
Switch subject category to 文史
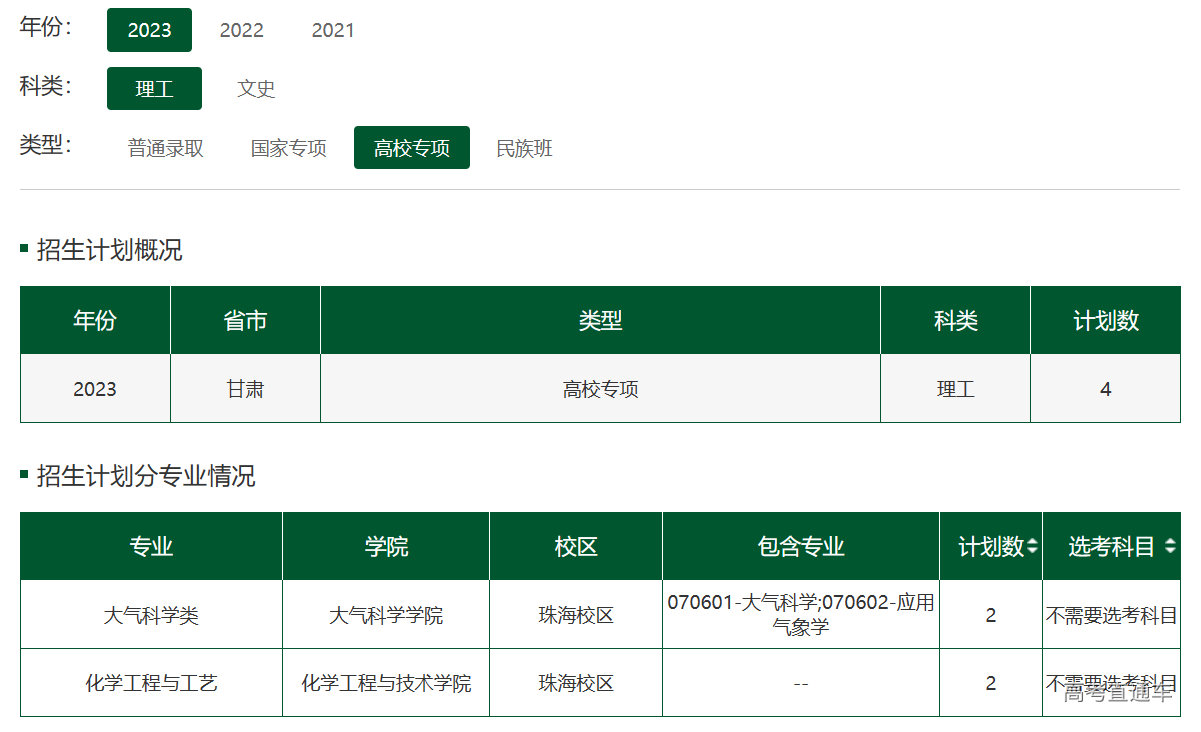pos(256,89)
